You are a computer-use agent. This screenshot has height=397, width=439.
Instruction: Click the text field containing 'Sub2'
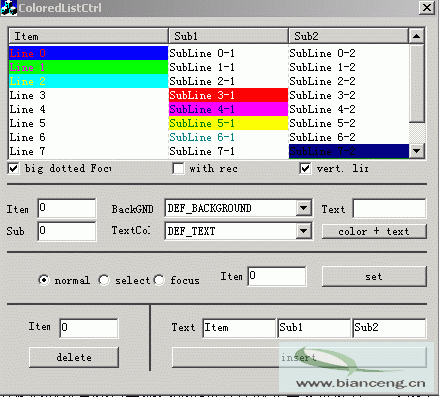pos(389,328)
